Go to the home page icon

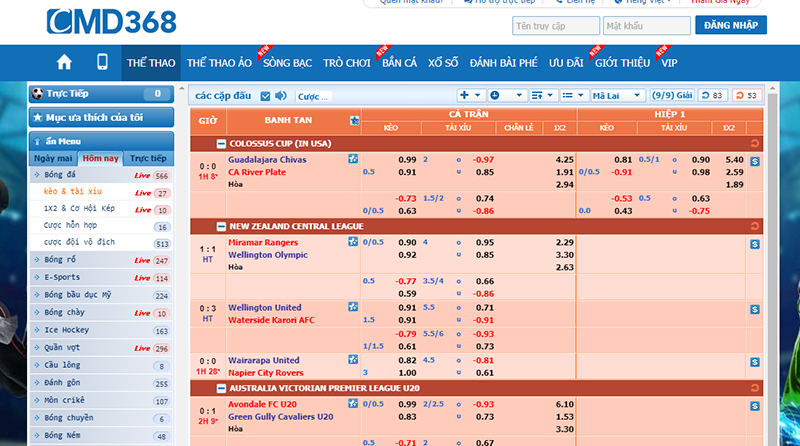[64, 62]
